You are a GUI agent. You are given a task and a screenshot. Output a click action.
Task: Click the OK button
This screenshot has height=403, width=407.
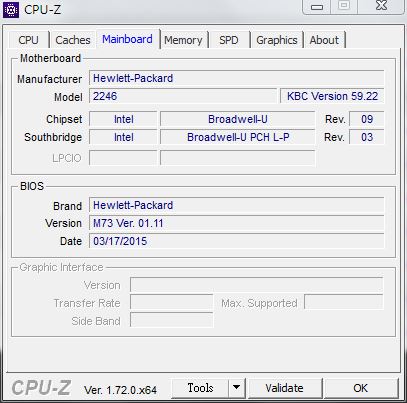pos(361,388)
